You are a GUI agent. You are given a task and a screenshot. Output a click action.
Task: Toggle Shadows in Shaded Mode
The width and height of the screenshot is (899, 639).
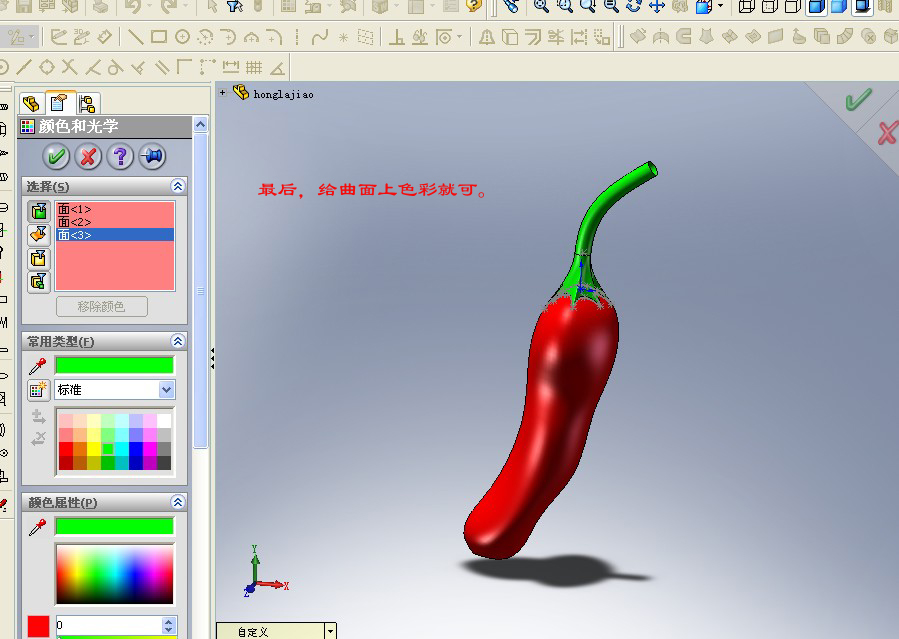(862, 6)
